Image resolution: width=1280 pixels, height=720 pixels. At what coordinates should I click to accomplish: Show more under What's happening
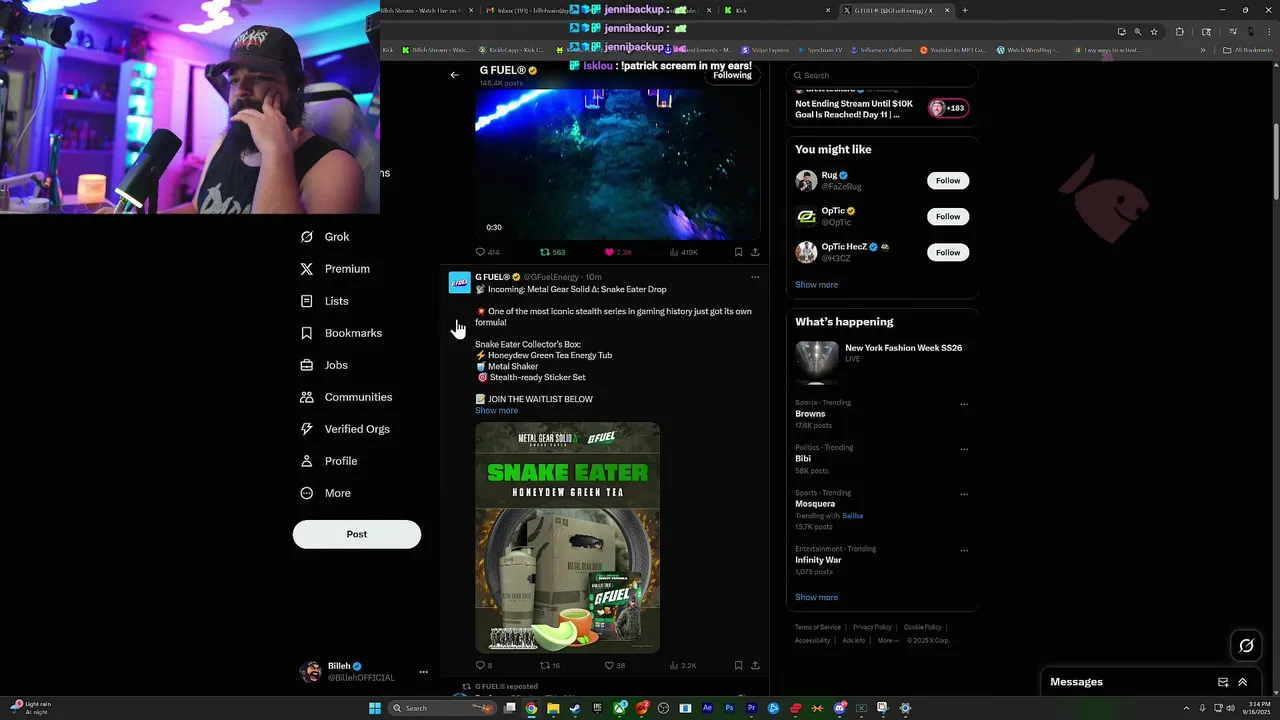click(x=816, y=598)
